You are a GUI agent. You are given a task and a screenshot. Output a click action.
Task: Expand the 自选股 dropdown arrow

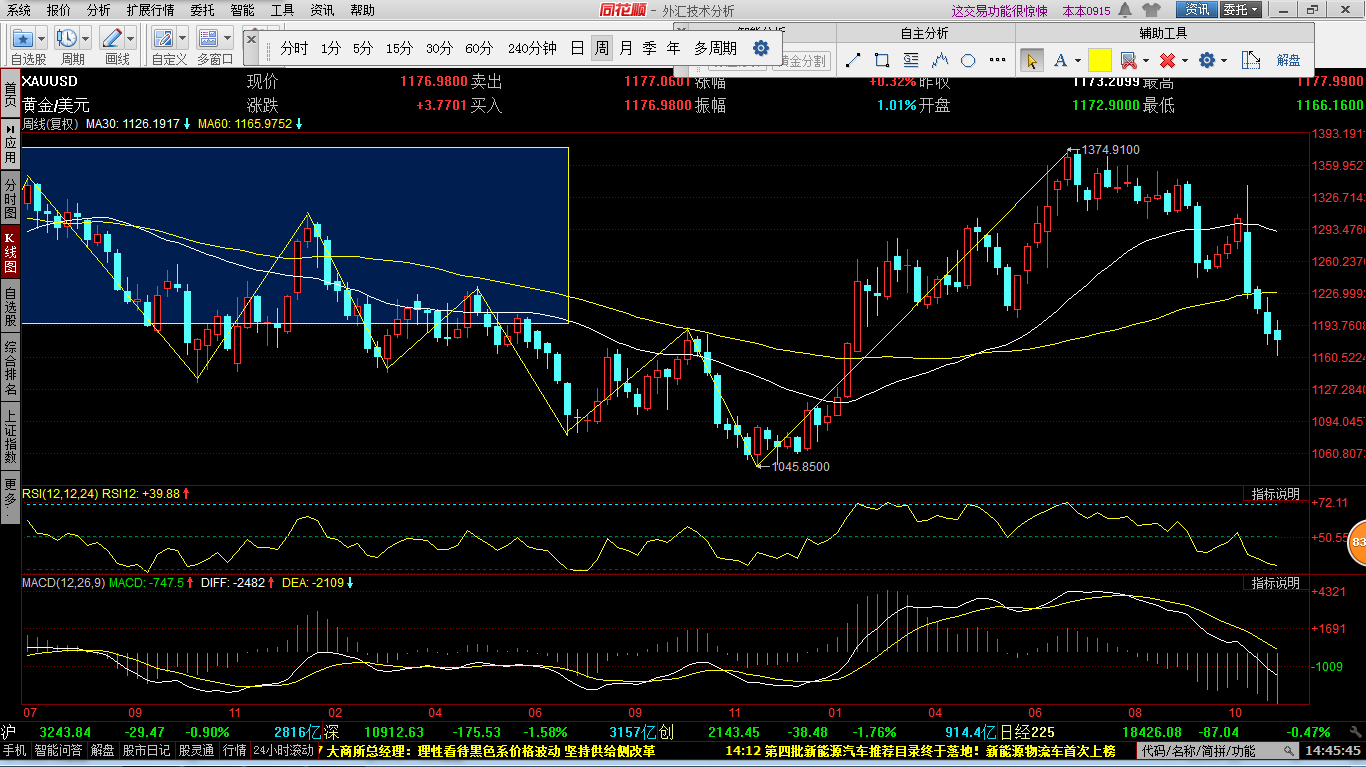43,39
